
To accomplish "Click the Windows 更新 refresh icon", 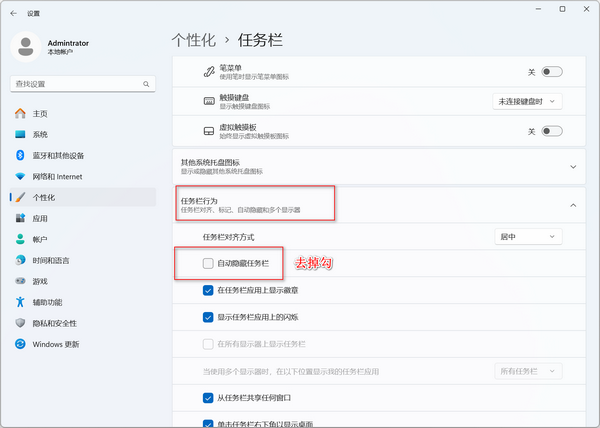I will pyautogui.click(x=20, y=344).
